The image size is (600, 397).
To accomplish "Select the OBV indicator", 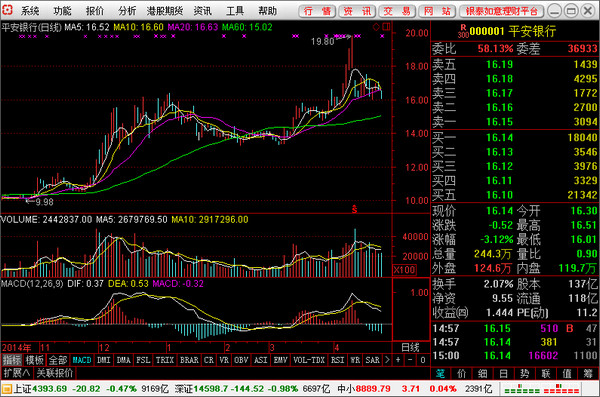I will 241,360.
